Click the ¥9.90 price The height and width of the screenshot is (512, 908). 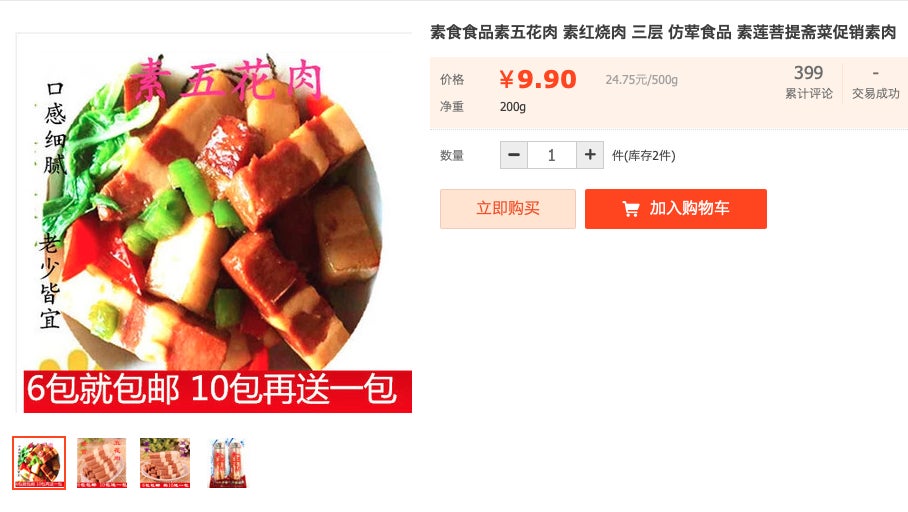point(537,79)
